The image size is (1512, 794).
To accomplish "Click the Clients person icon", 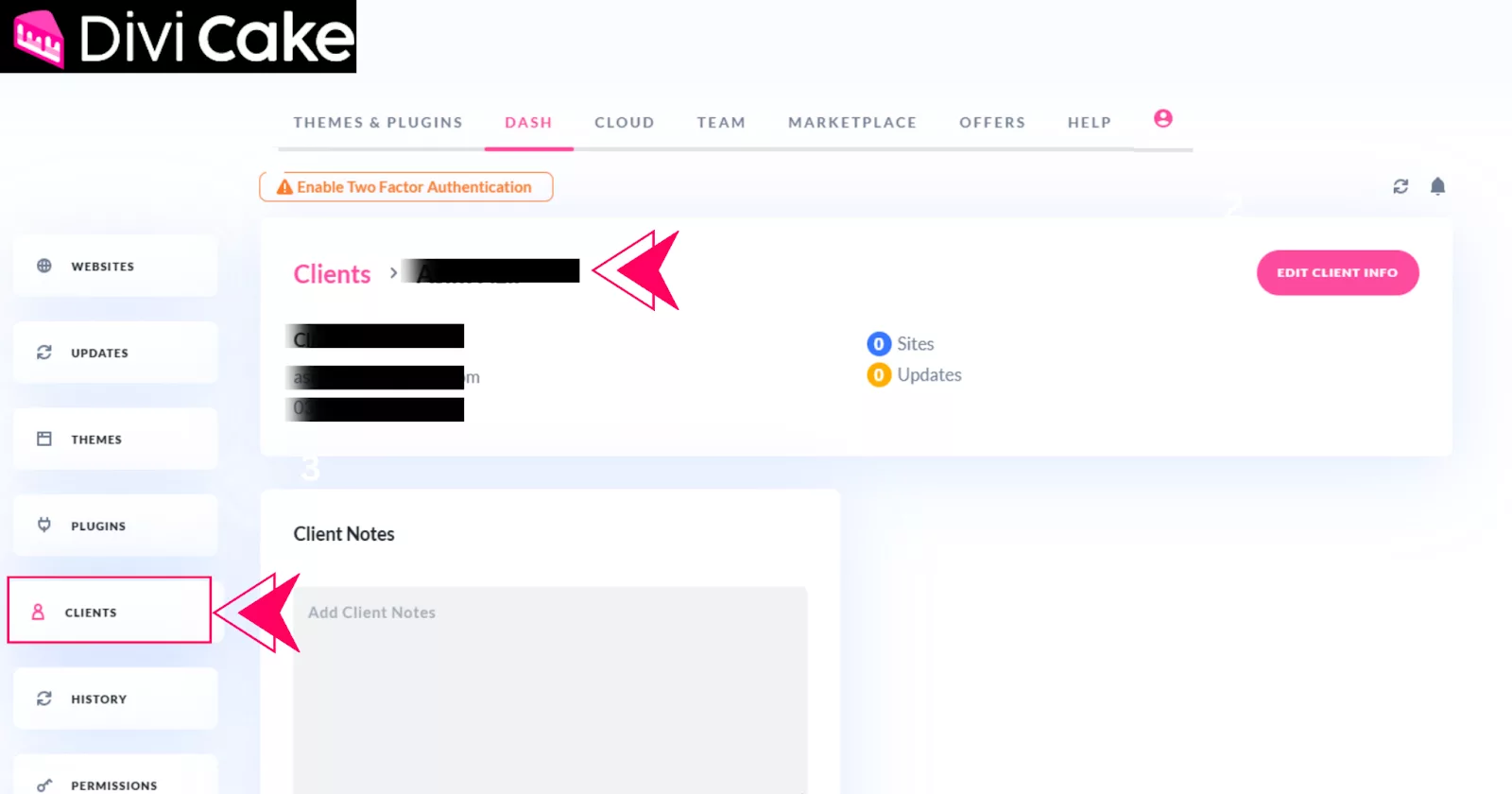I will click(x=38, y=612).
